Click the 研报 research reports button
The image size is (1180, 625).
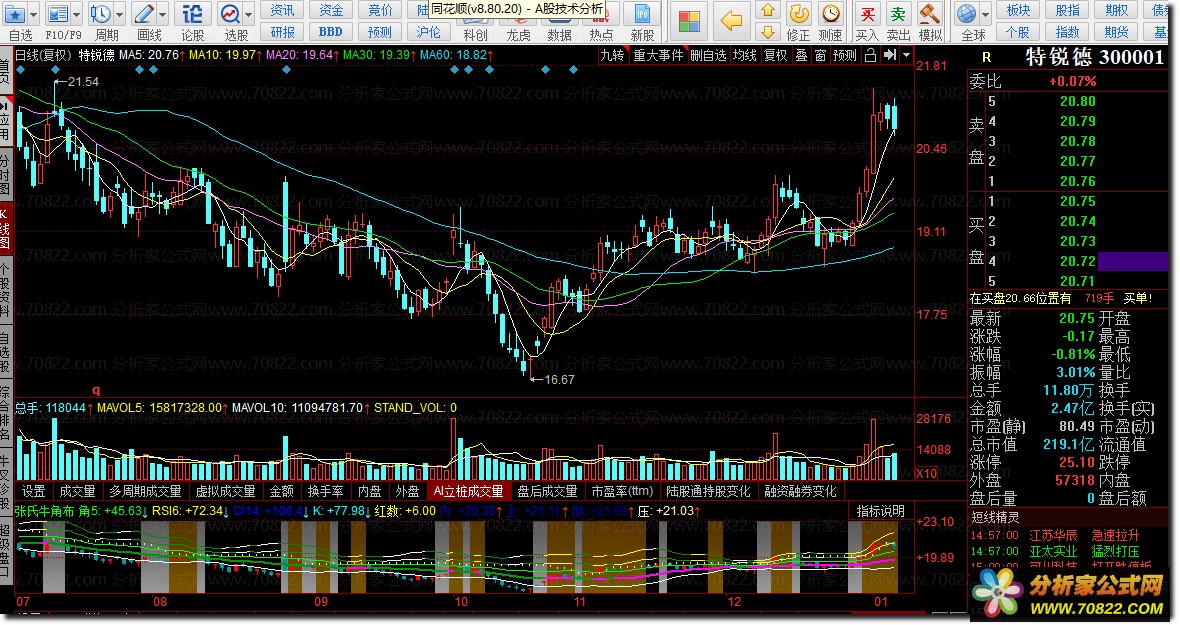coord(282,32)
